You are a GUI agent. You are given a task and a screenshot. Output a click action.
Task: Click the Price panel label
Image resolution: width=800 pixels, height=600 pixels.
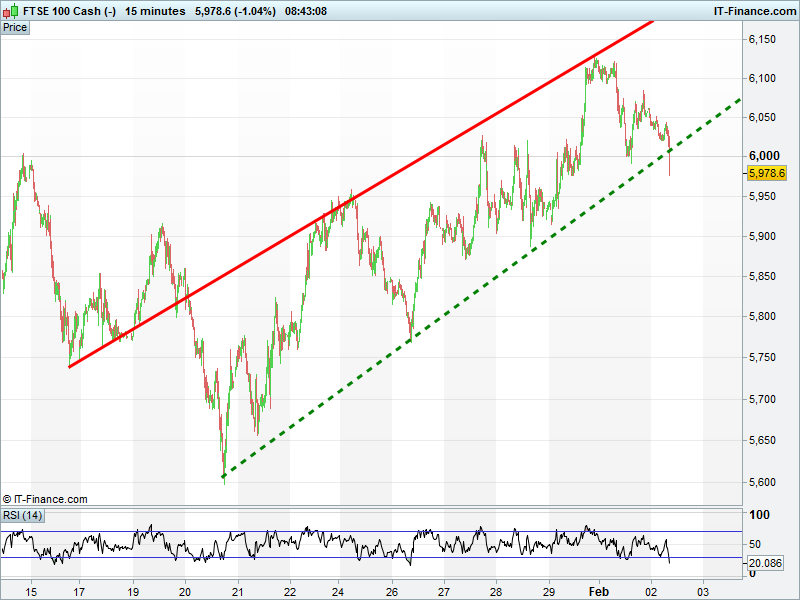[x=15, y=27]
